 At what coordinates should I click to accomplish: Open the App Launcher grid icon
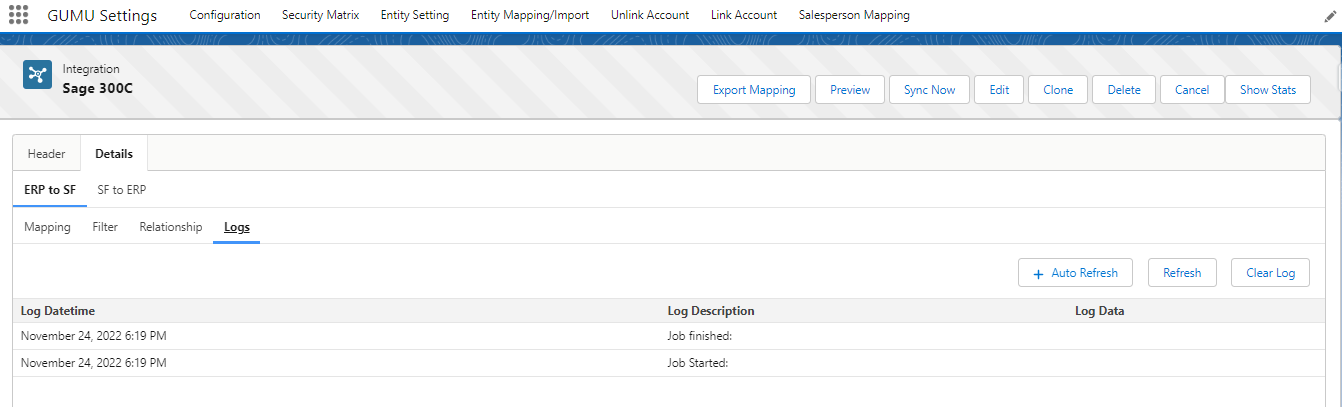18,15
